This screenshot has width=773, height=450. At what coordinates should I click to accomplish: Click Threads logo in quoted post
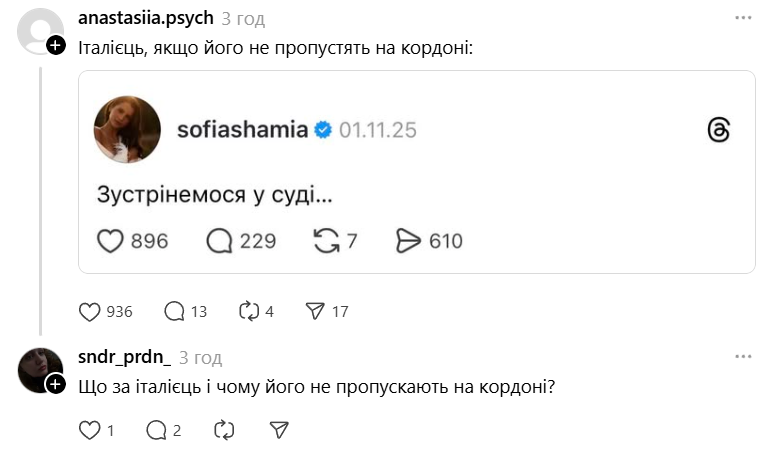pos(718,130)
